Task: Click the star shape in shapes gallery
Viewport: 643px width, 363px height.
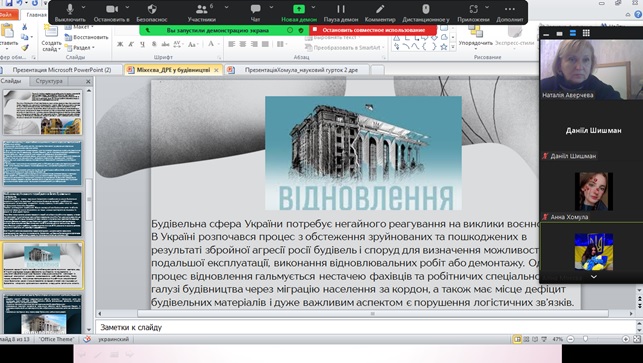Action: point(443,47)
